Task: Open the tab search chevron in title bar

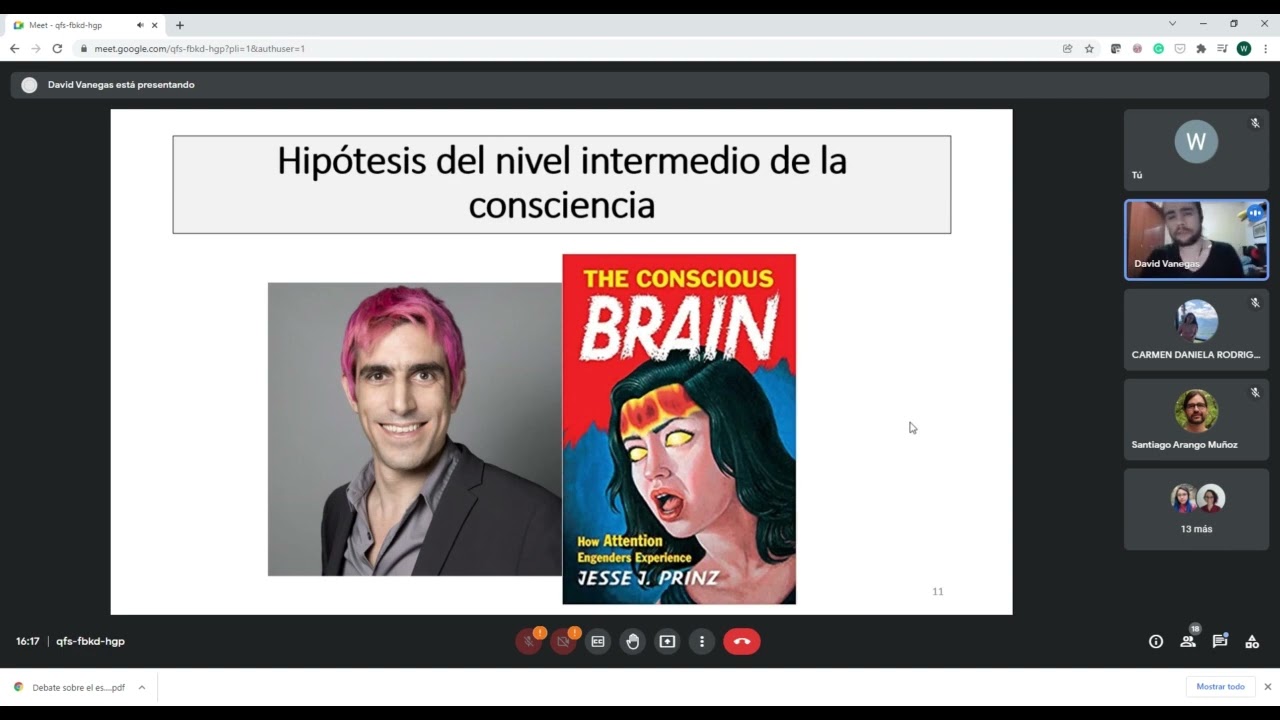Action: tap(1172, 23)
